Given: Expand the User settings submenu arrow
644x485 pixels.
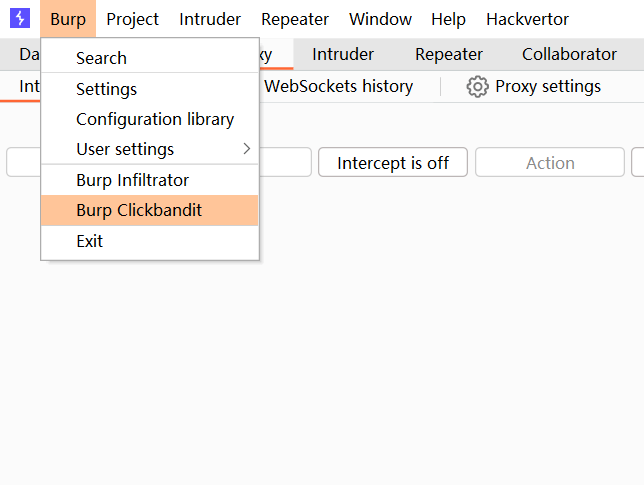Looking at the screenshot, I should pyautogui.click(x=246, y=149).
